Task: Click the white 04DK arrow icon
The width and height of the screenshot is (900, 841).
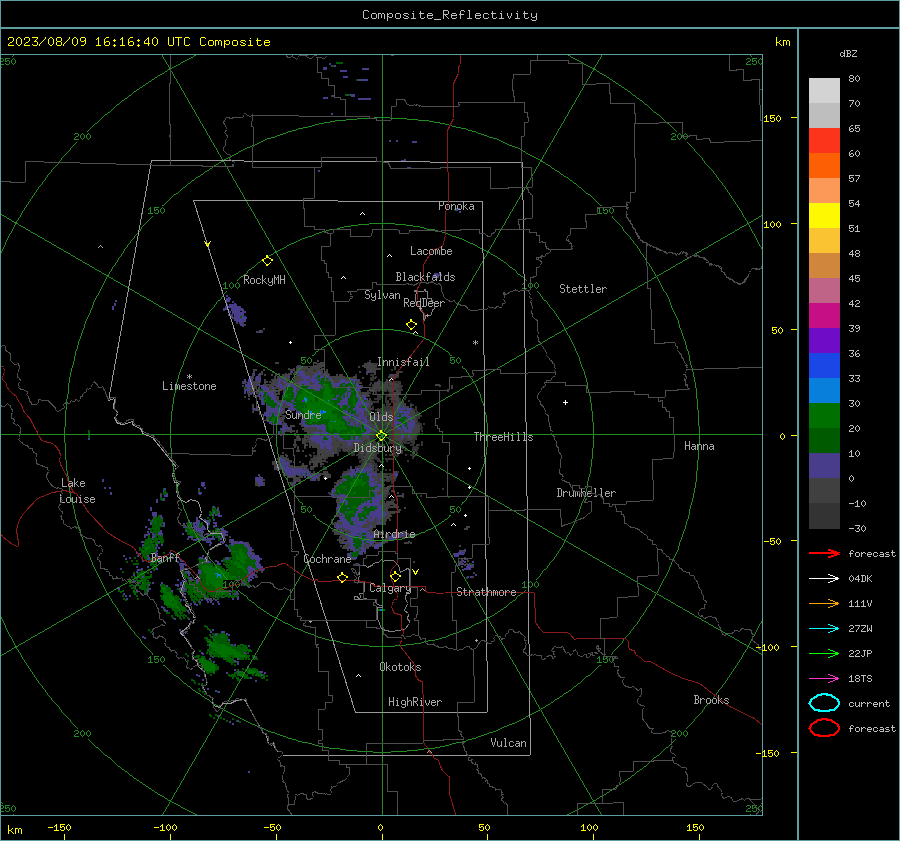Action: (x=824, y=579)
